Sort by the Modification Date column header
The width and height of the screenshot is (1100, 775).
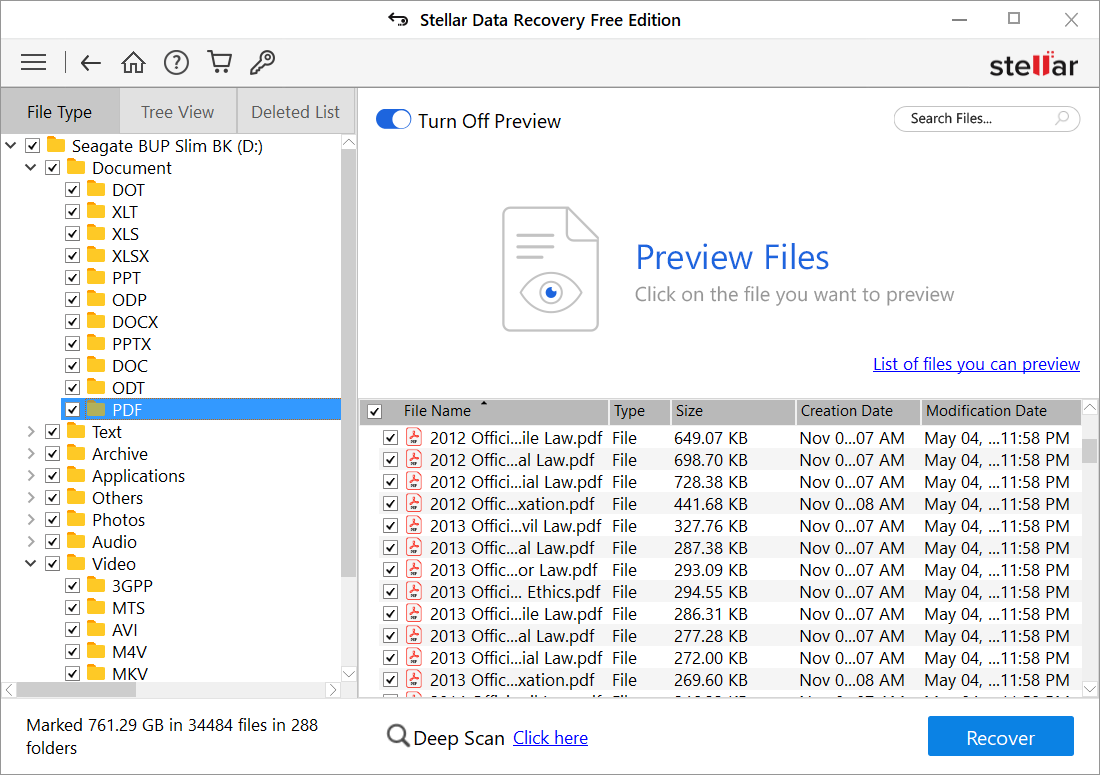coord(1000,411)
